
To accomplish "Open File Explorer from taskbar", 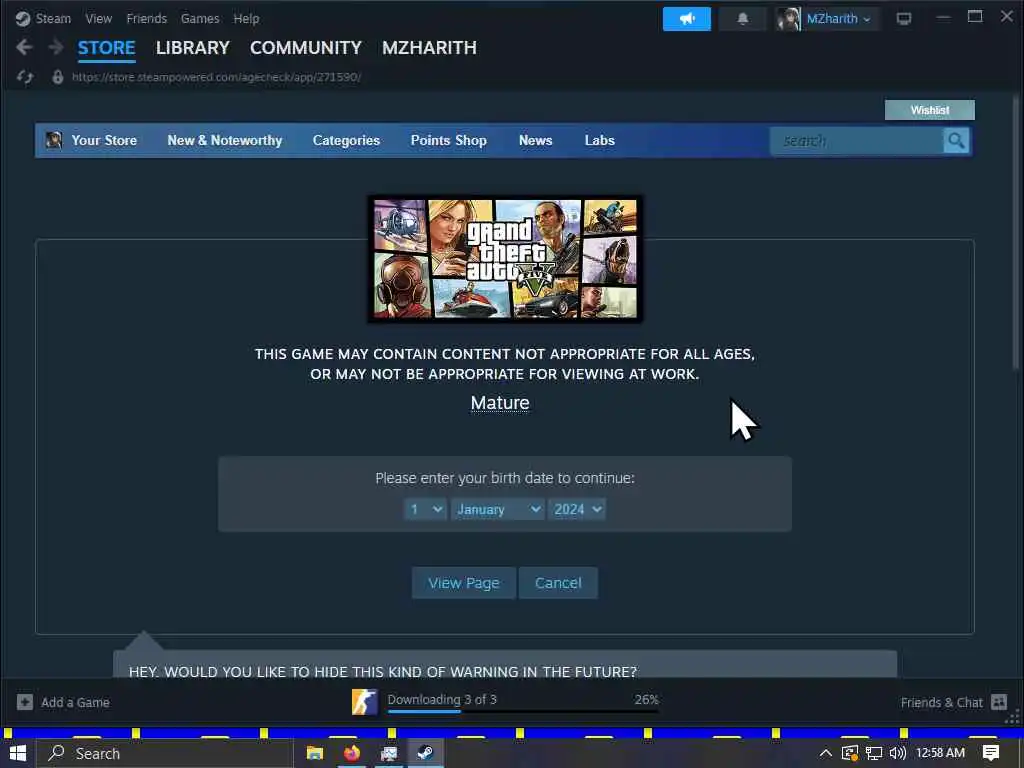I will (x=315, y=753).
